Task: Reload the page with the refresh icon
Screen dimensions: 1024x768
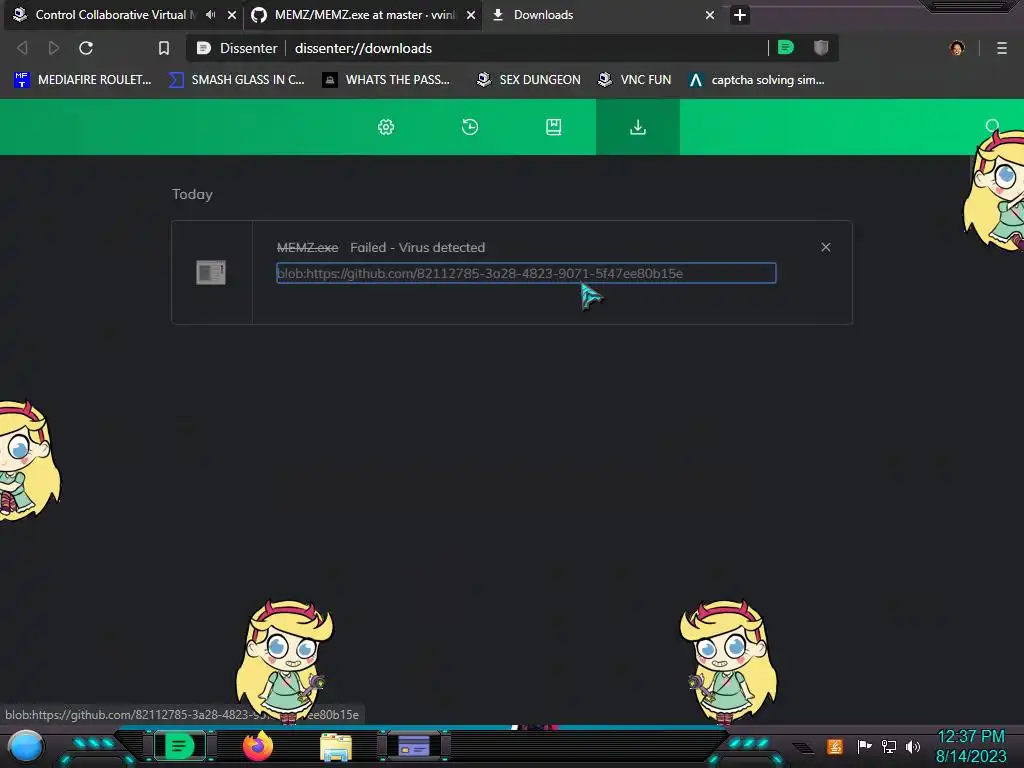Action: click(x=86, y=48)
